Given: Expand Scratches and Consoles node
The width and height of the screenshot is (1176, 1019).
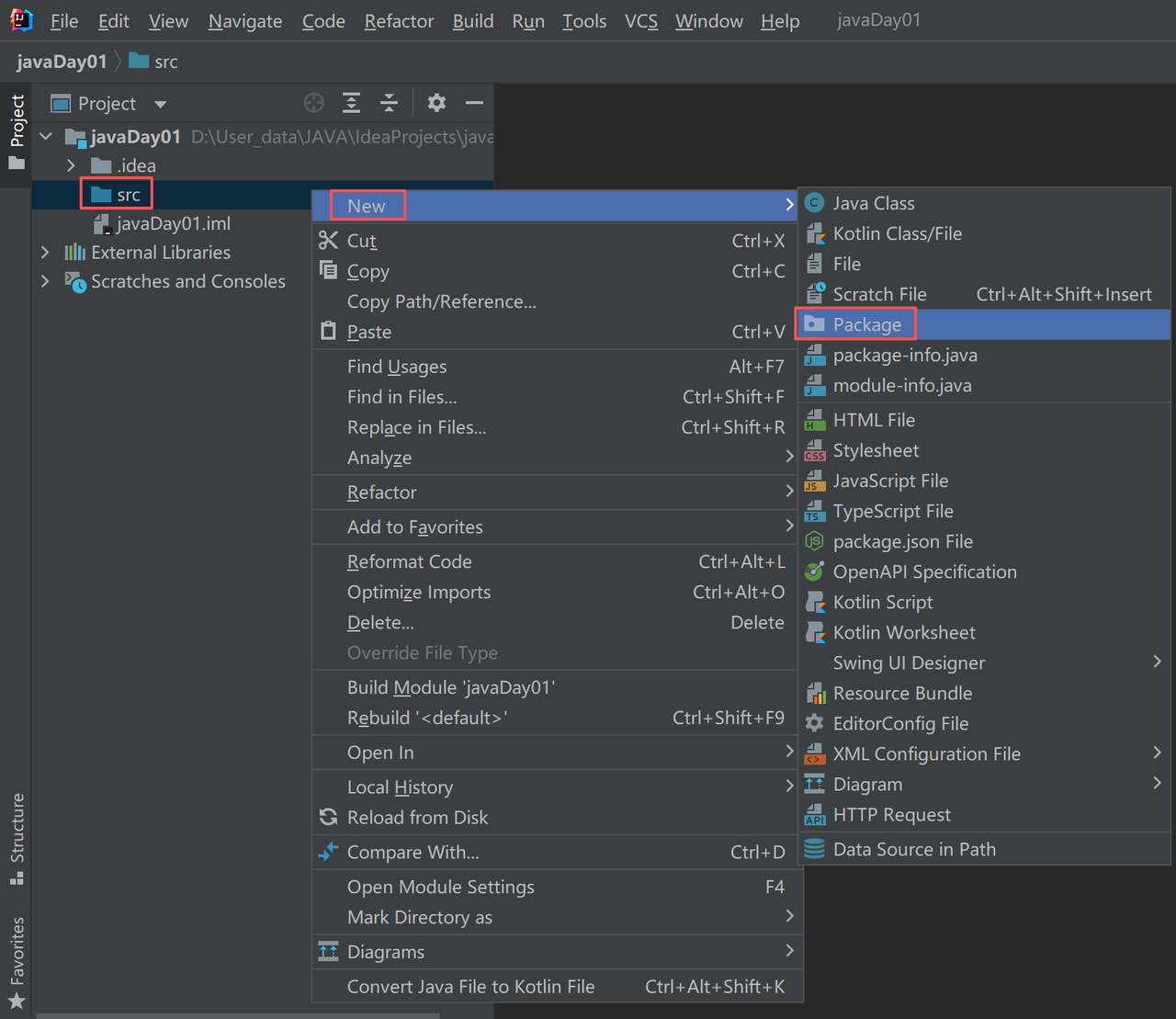Looking at the screenshot, I should tap(45, 281).
